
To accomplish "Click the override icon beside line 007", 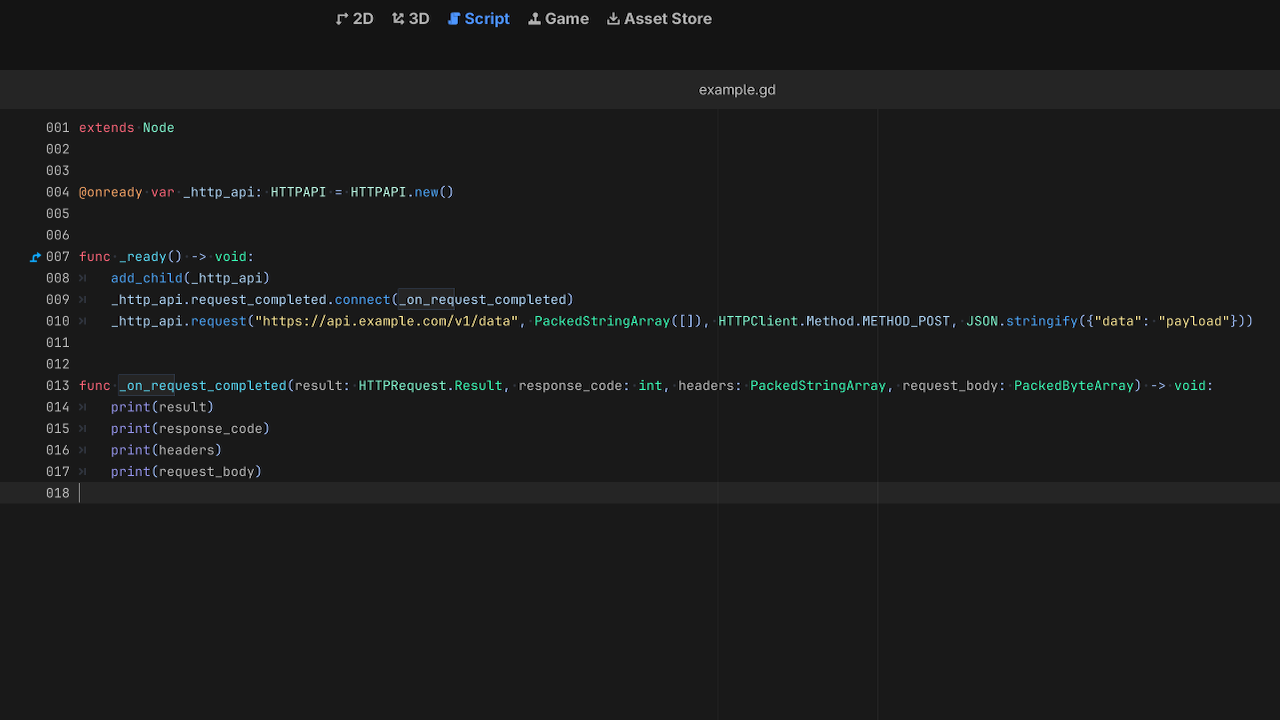I will (36, 257).
